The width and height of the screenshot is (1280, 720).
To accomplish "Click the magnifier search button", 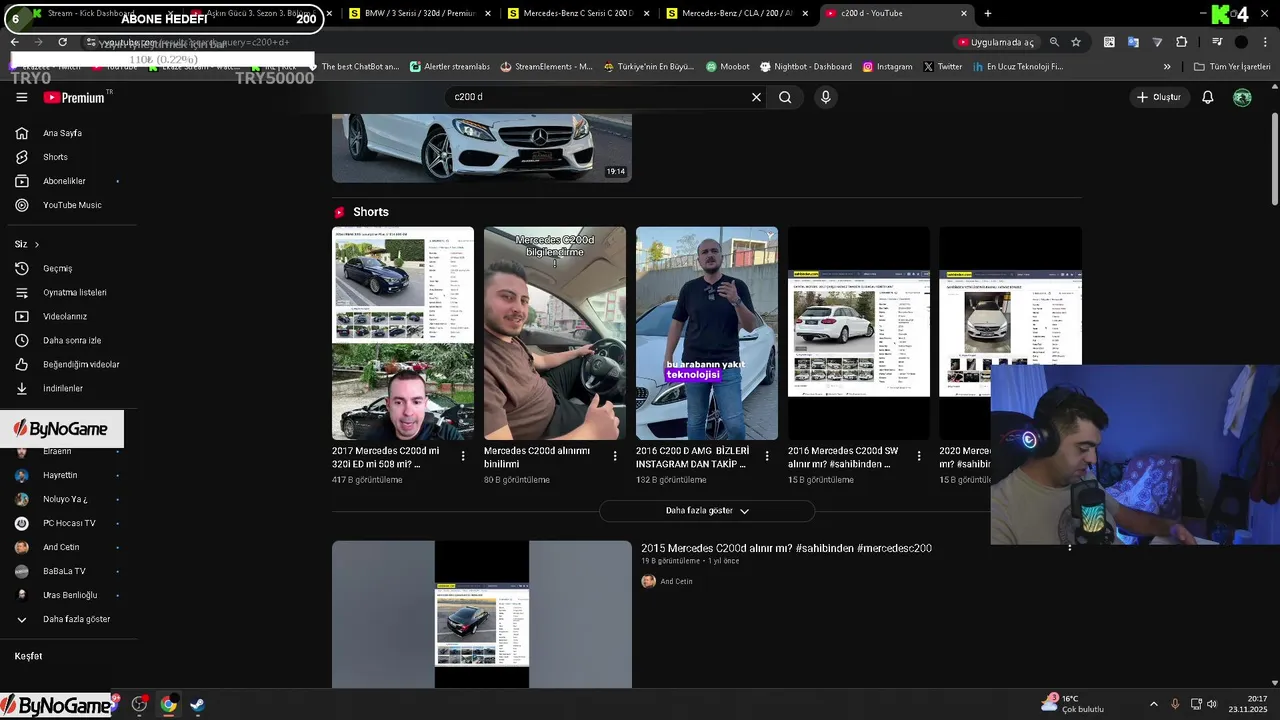I will click(x=785, y=97).
